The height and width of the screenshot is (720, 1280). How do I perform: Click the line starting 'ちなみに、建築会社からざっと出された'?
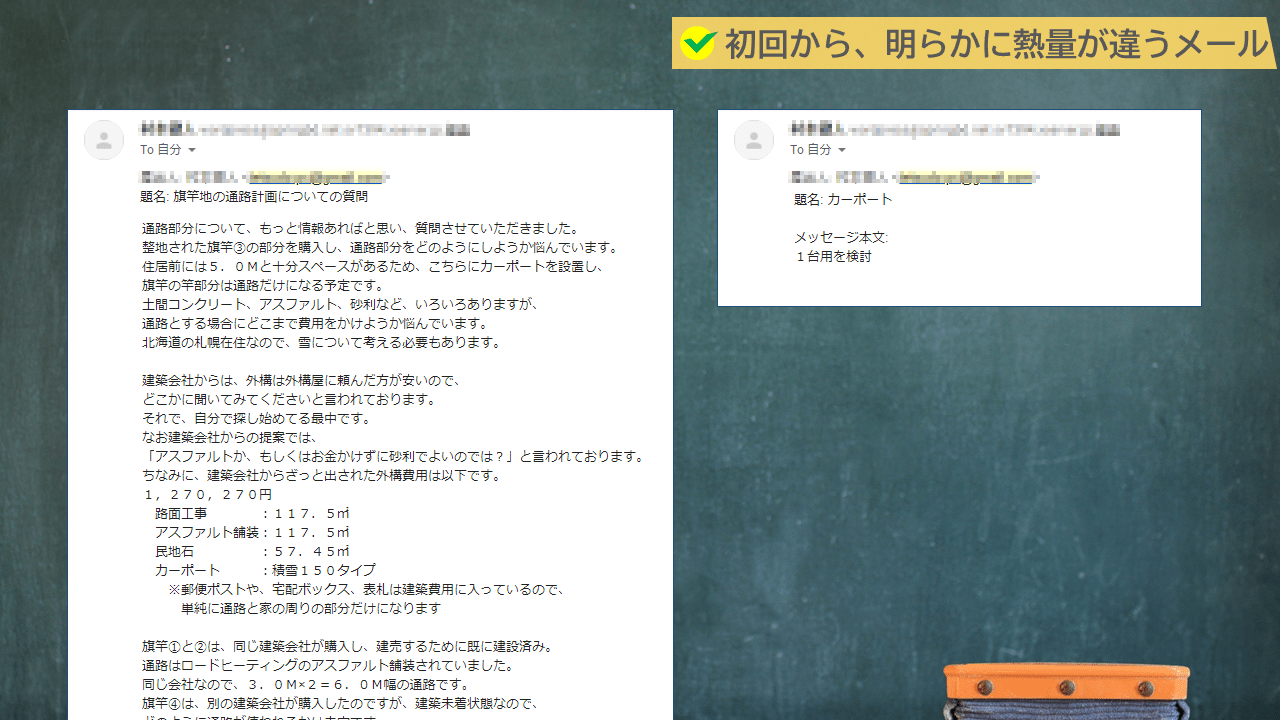(321, 476)
